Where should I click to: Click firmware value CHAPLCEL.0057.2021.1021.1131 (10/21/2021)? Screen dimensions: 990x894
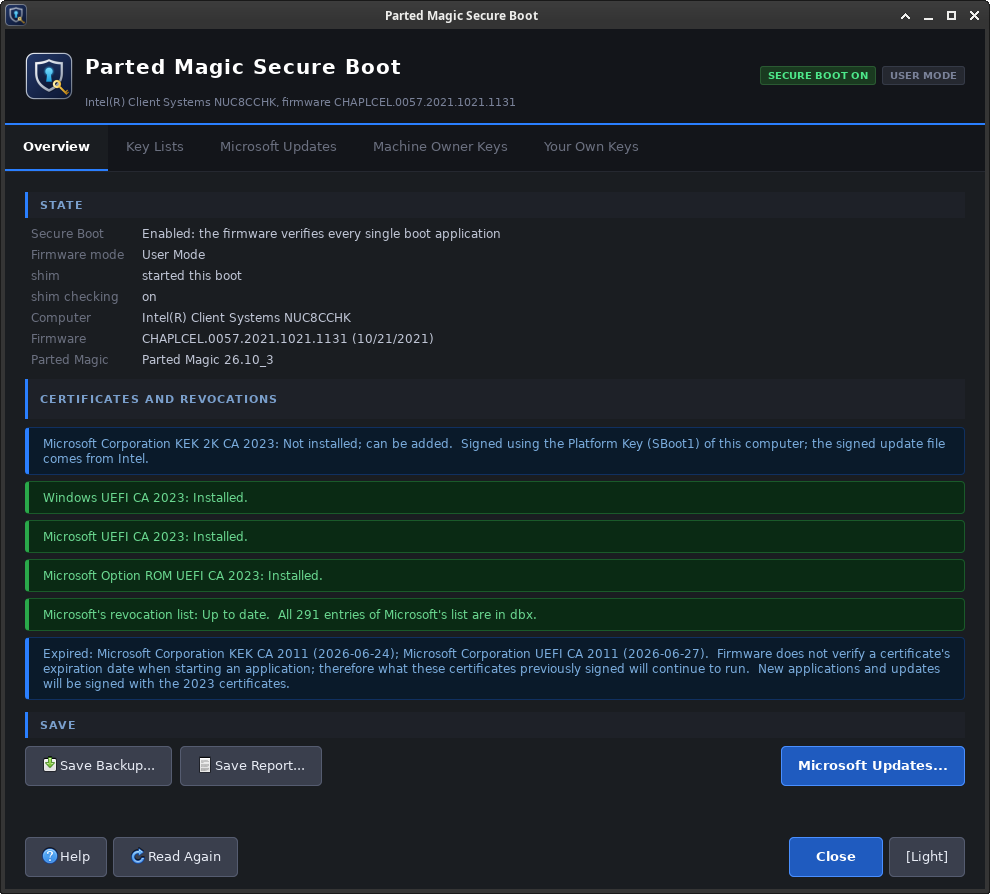click(287, 338)
